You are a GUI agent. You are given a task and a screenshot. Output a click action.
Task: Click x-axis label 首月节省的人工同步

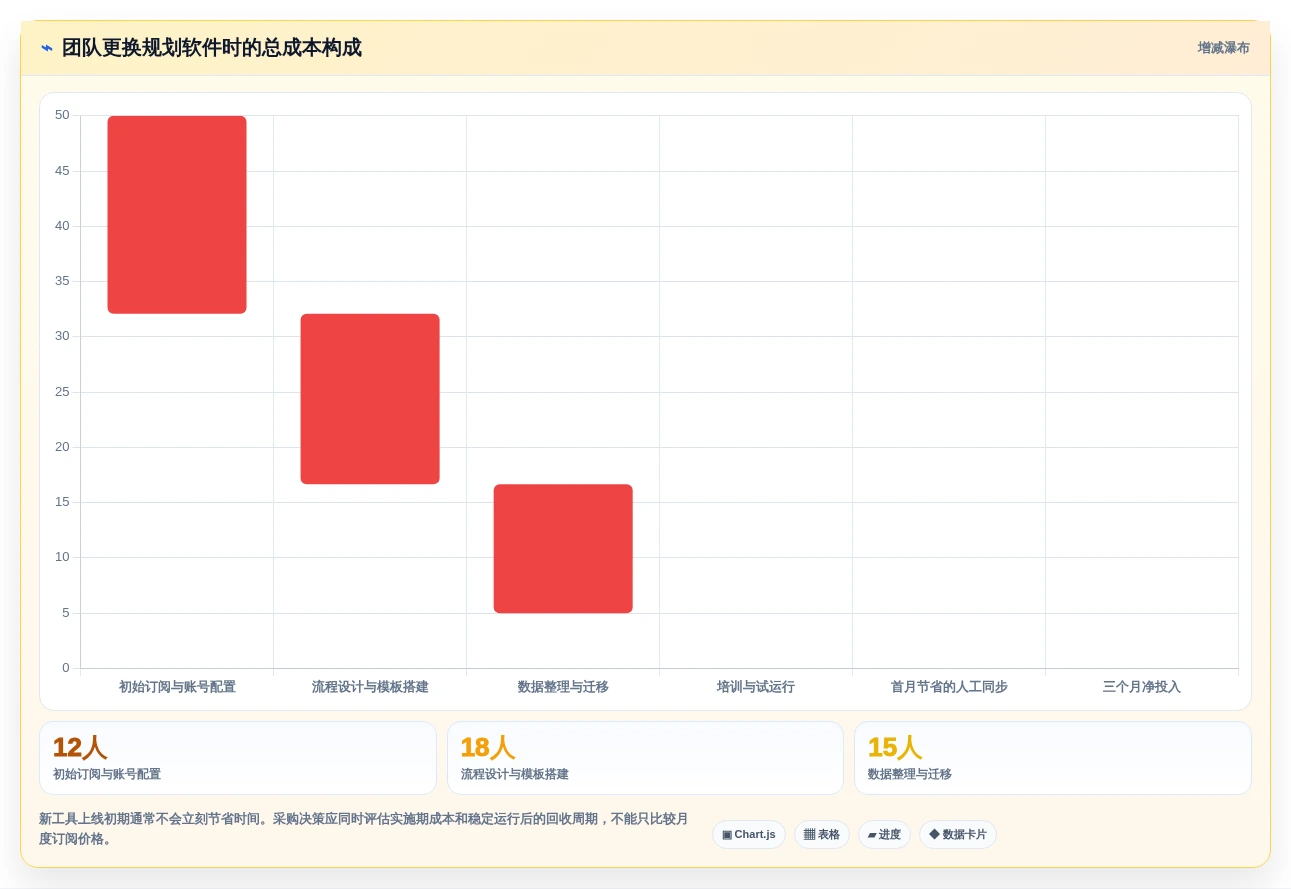pos(949,687)
